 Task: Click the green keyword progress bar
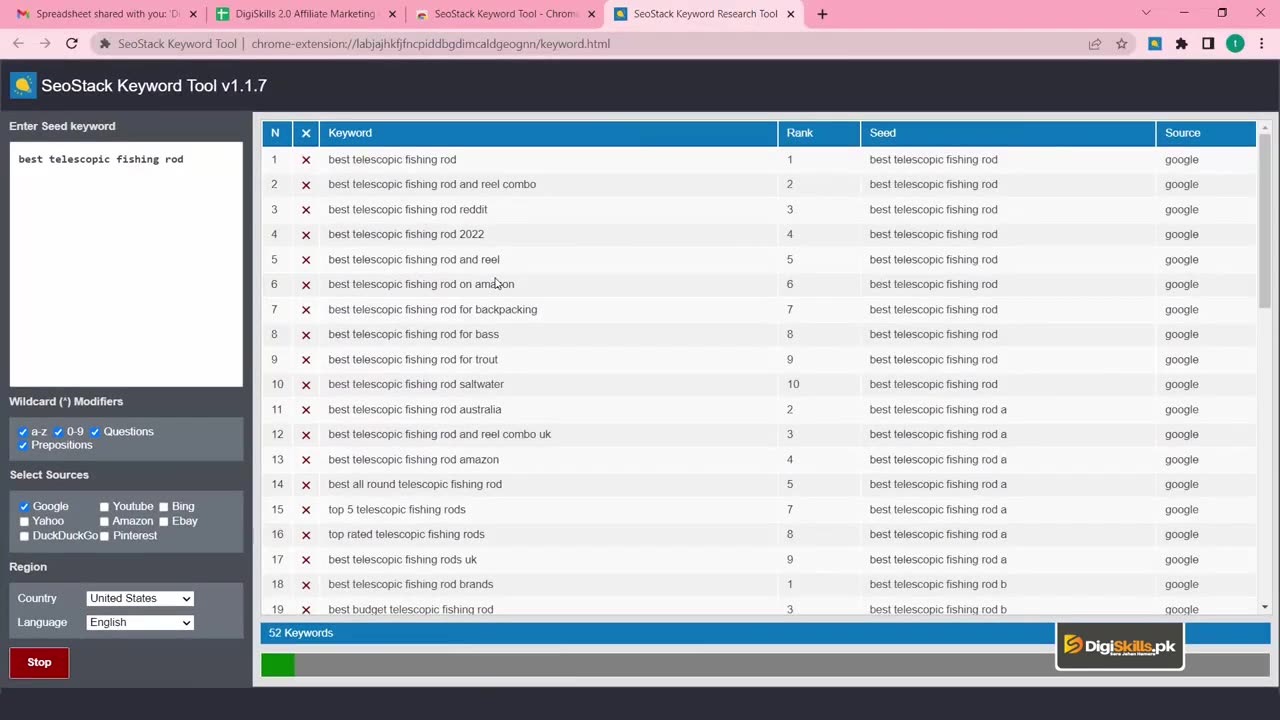278,665
